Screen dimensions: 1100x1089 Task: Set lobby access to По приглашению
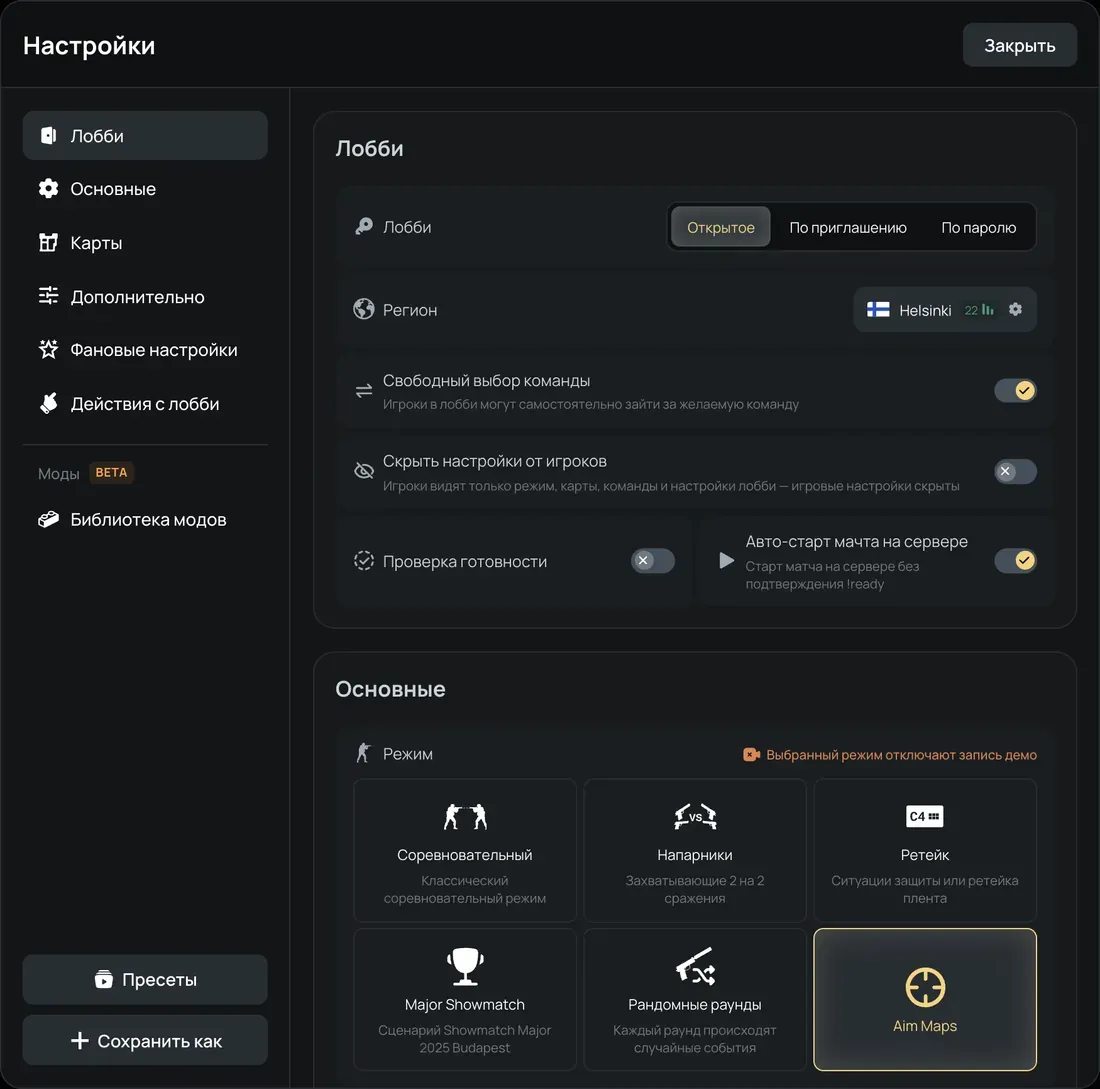pos(847,227)
